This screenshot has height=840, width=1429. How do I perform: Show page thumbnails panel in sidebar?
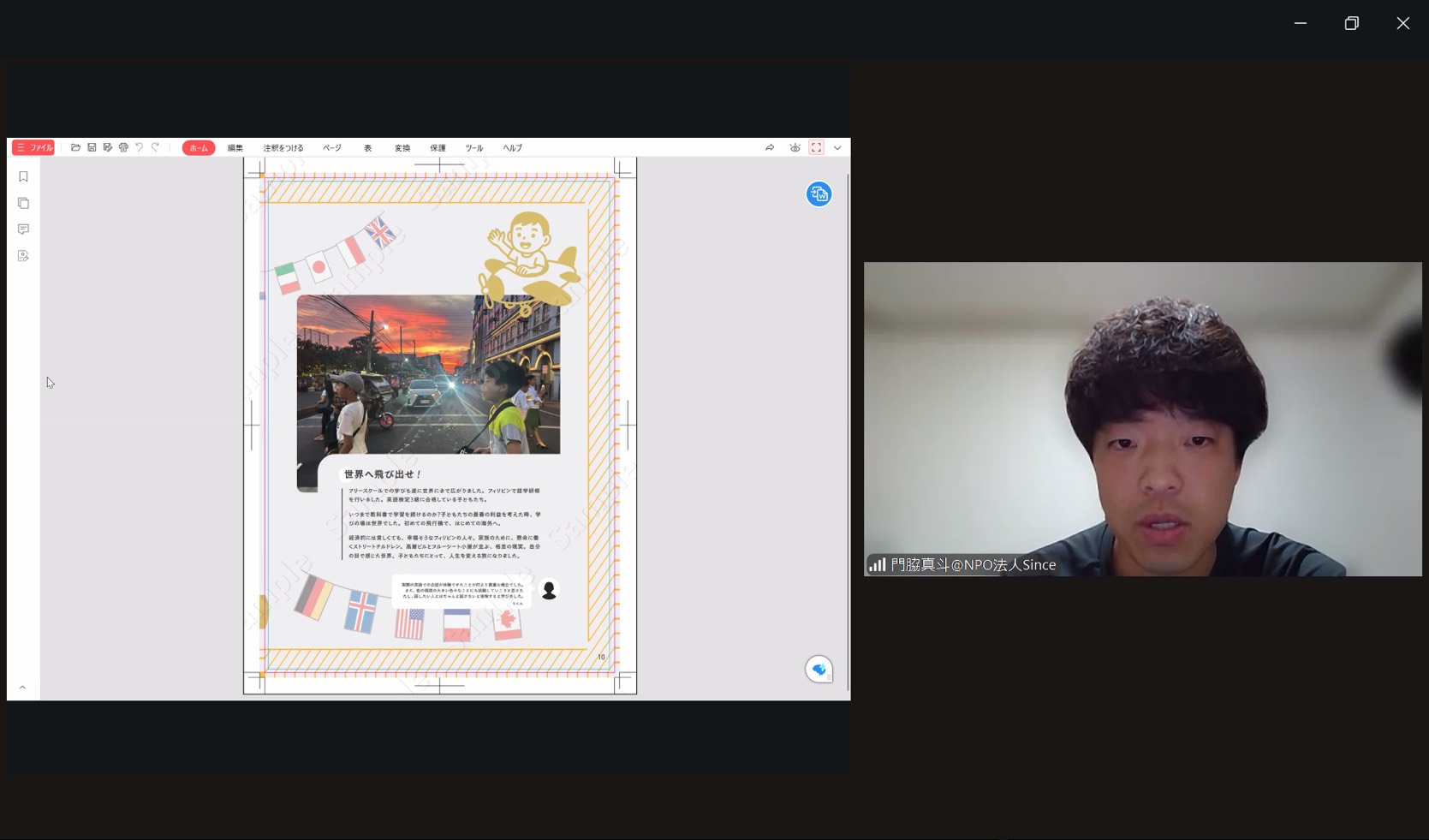pos(23,203)
